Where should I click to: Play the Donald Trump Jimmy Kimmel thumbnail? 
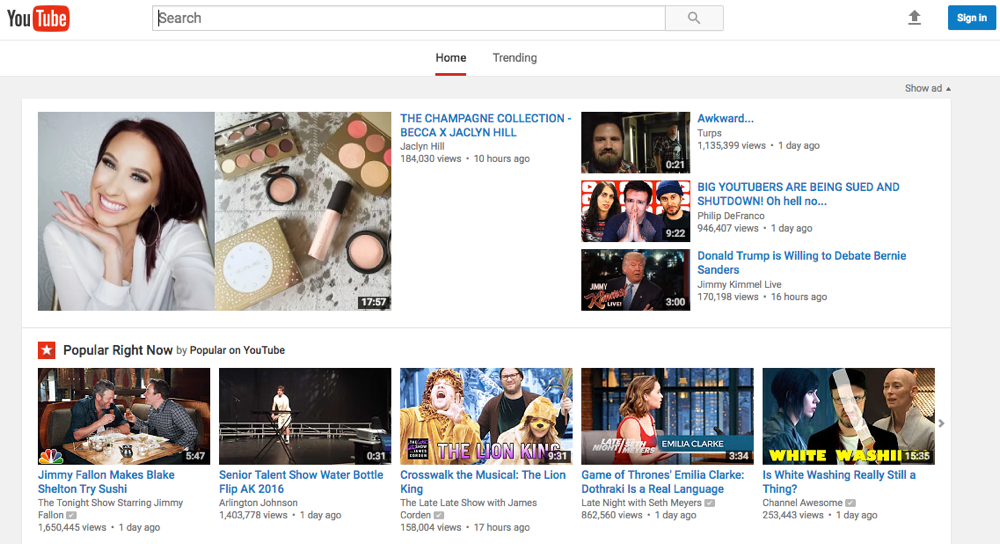click(635, 280)
